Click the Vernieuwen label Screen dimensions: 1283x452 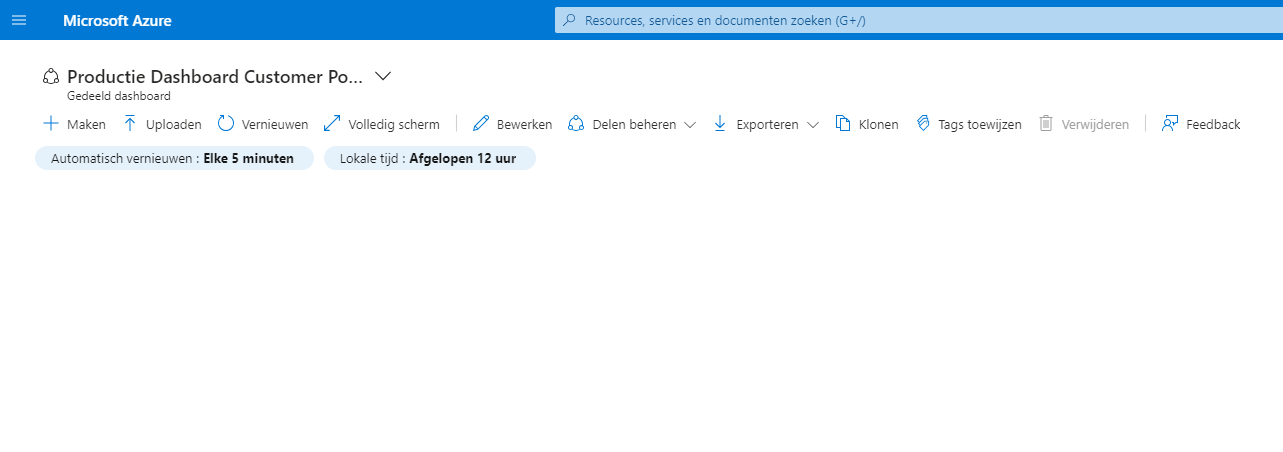coord(275,125)
